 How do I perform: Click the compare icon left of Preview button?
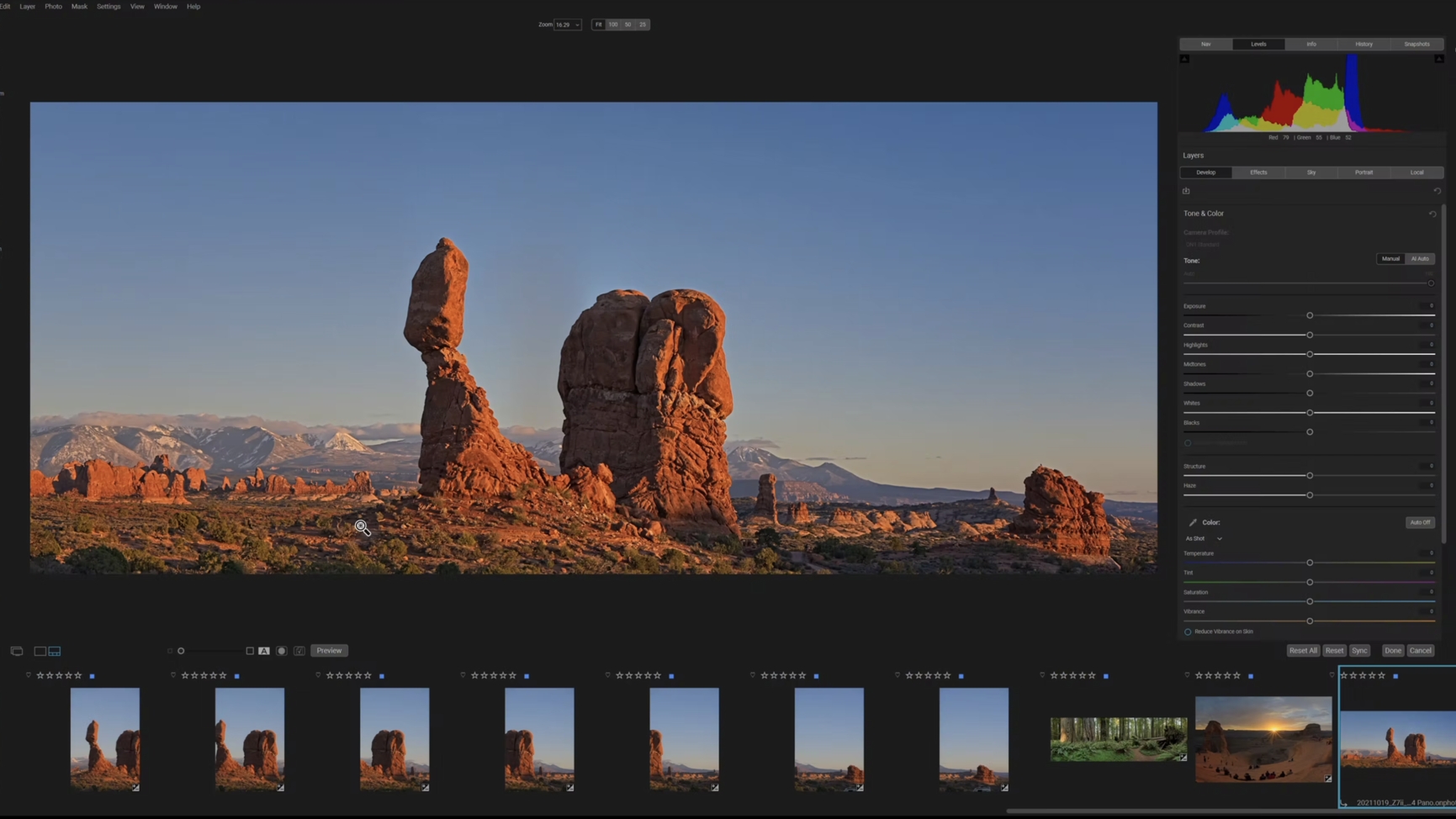tap(299, 651)
